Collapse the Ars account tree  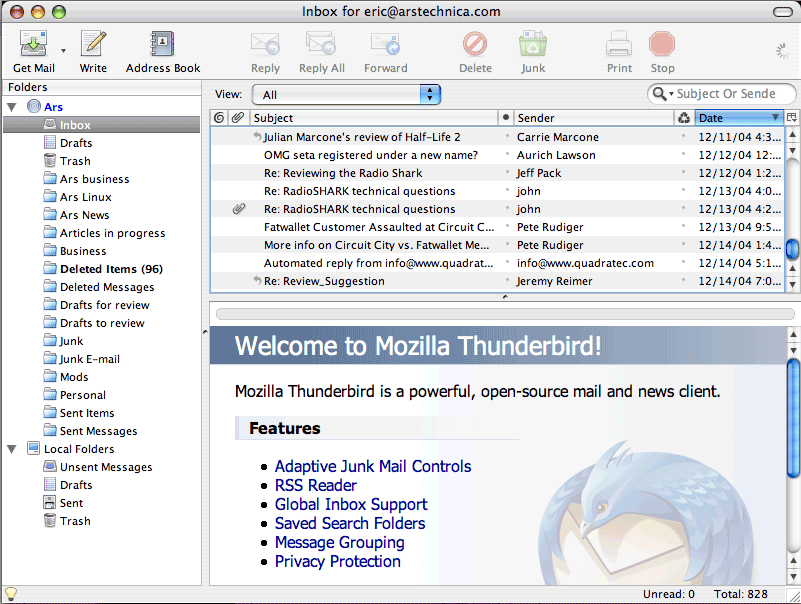click(12, 107)
